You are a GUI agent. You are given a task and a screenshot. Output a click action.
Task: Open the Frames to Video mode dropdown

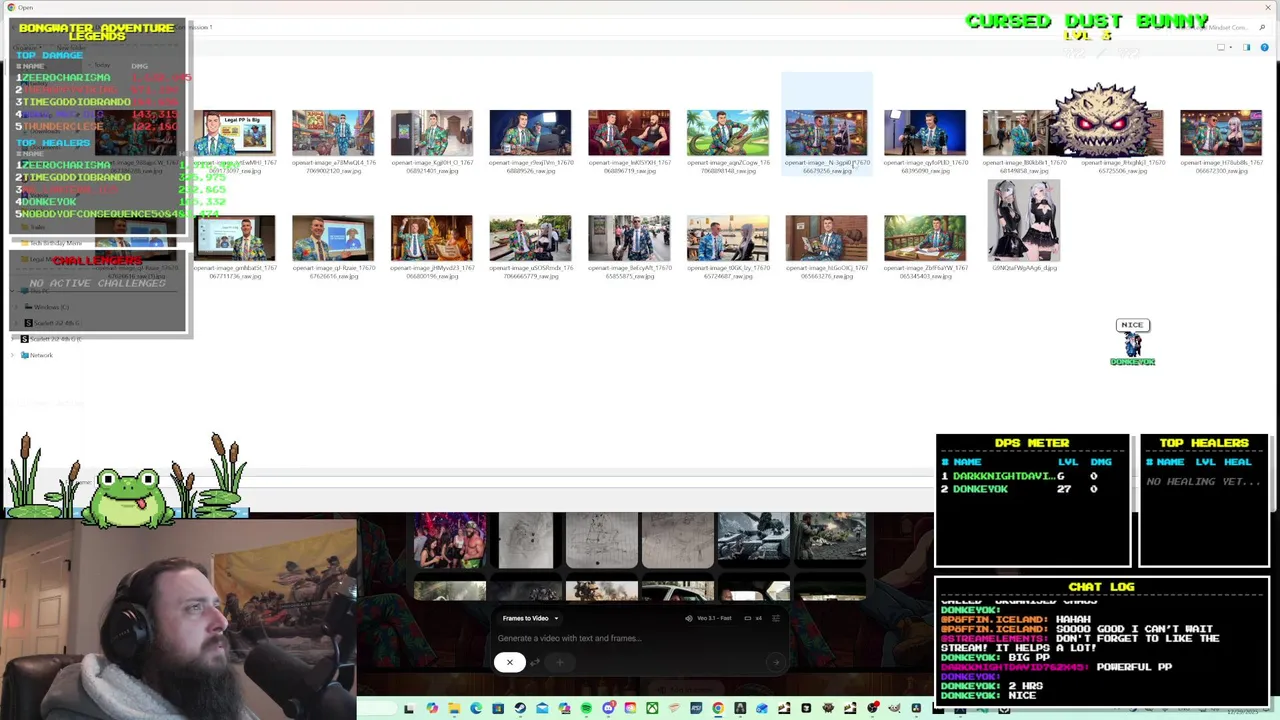pyautogui.click(x=529, y=618)
